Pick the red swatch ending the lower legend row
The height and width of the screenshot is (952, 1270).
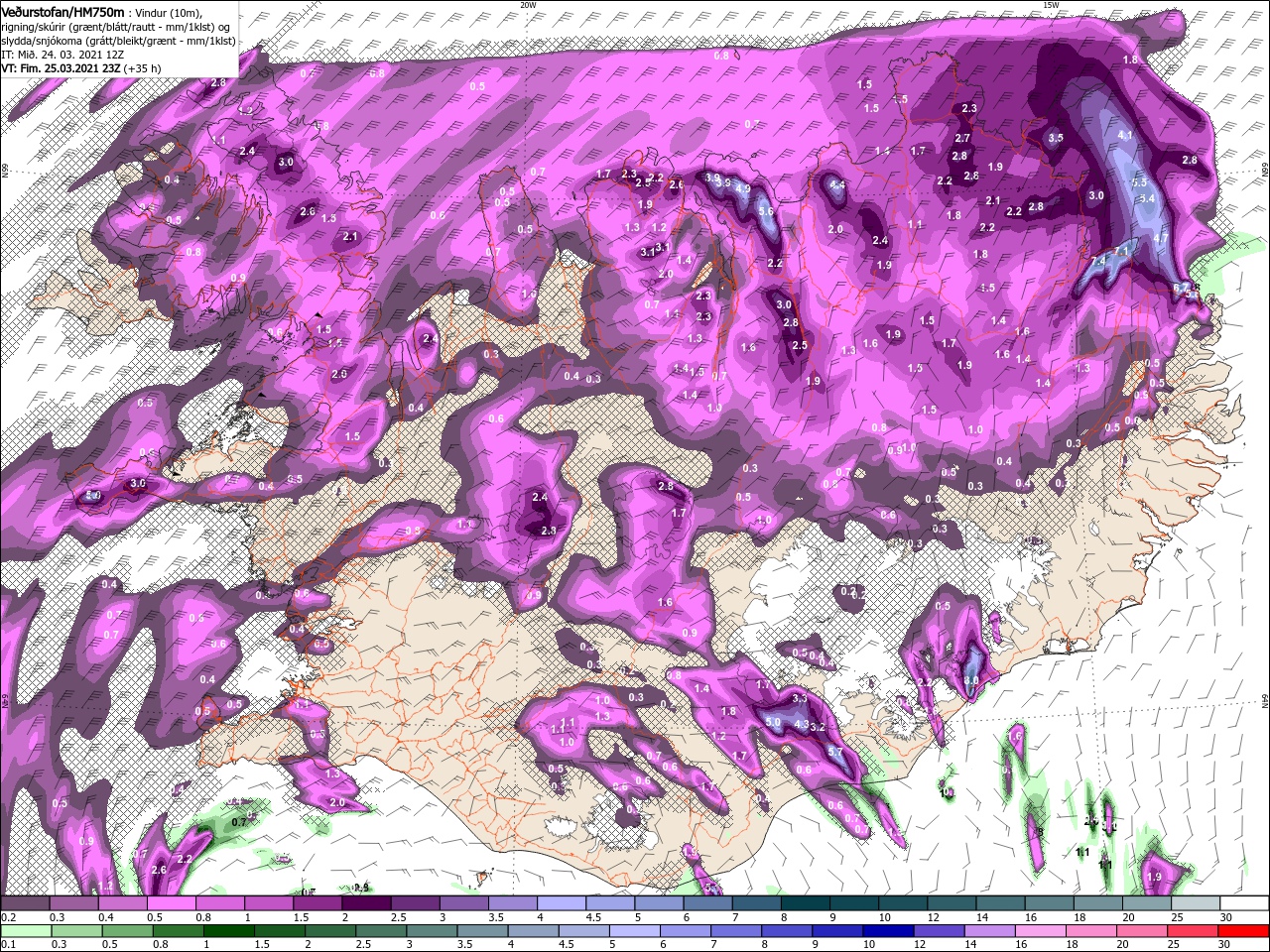[1245, 932]
